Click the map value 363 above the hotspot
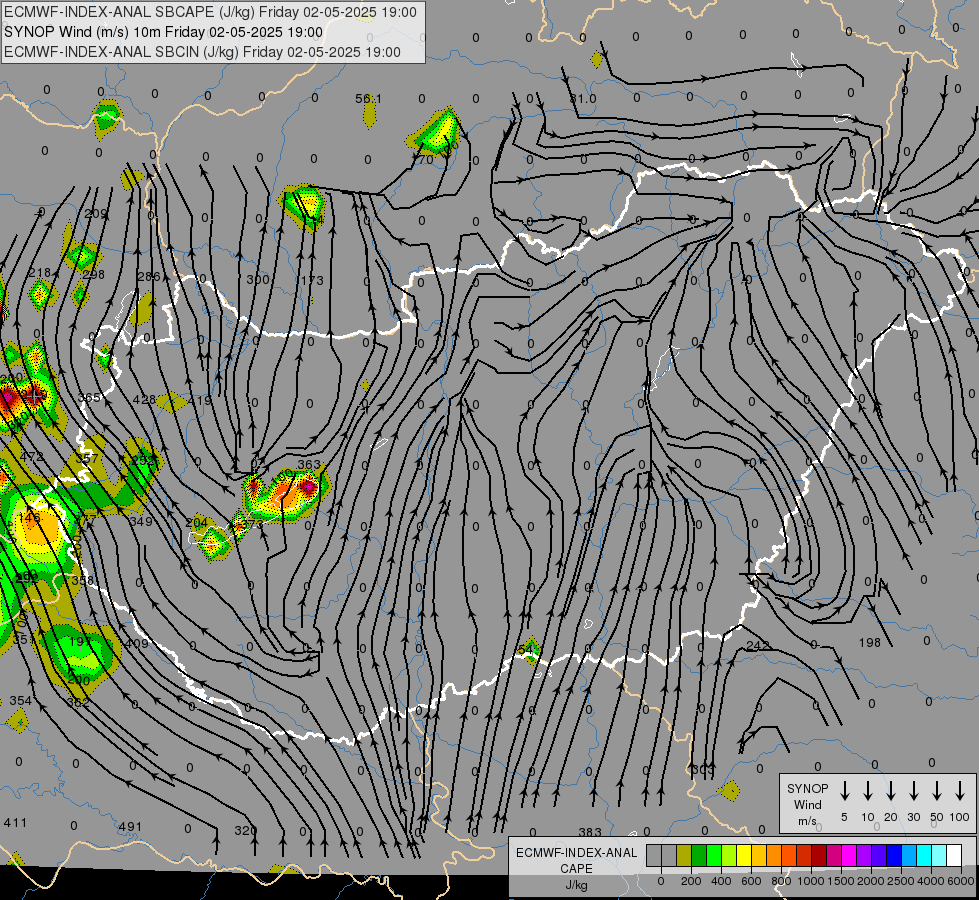This screenshot has width=979, height=900. [309, 465]
